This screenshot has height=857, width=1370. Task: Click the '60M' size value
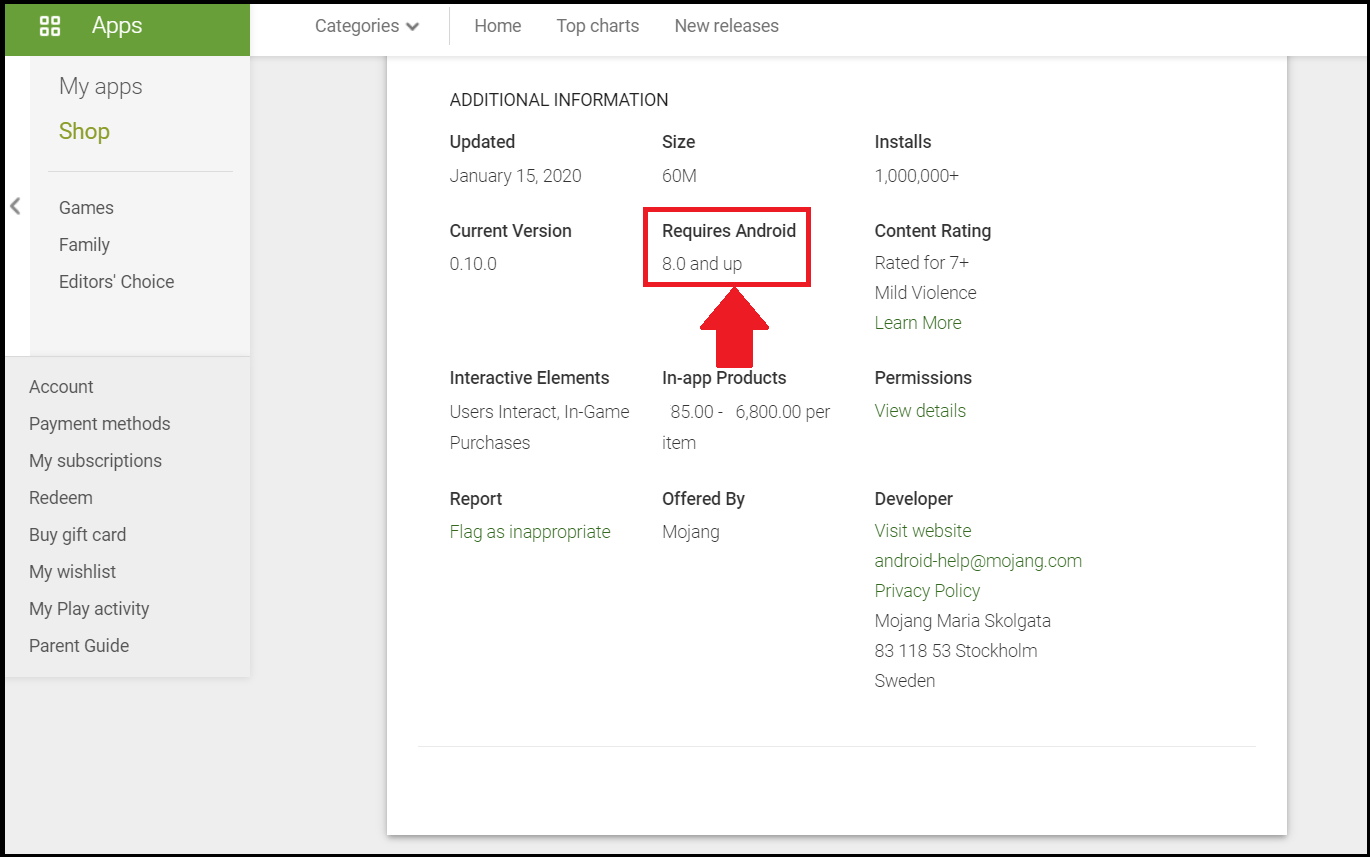click(x=679, y=176)
